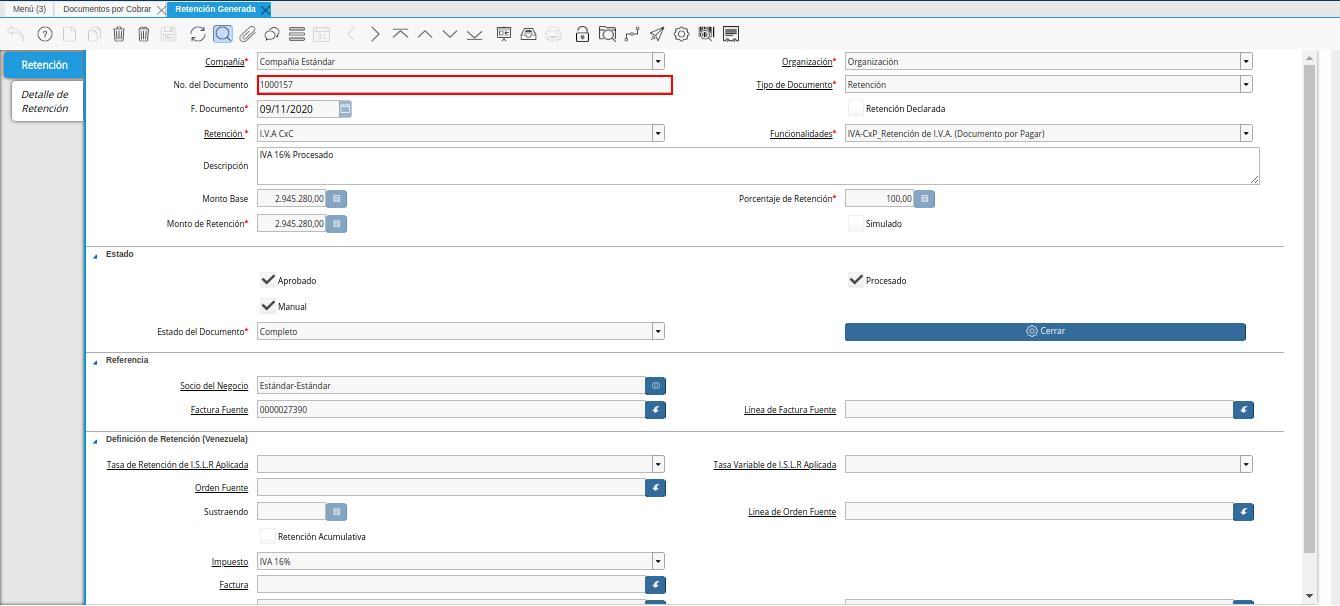Click the Refresh record icon
The width and height of the screenshot is (1340, 606).
197,34
